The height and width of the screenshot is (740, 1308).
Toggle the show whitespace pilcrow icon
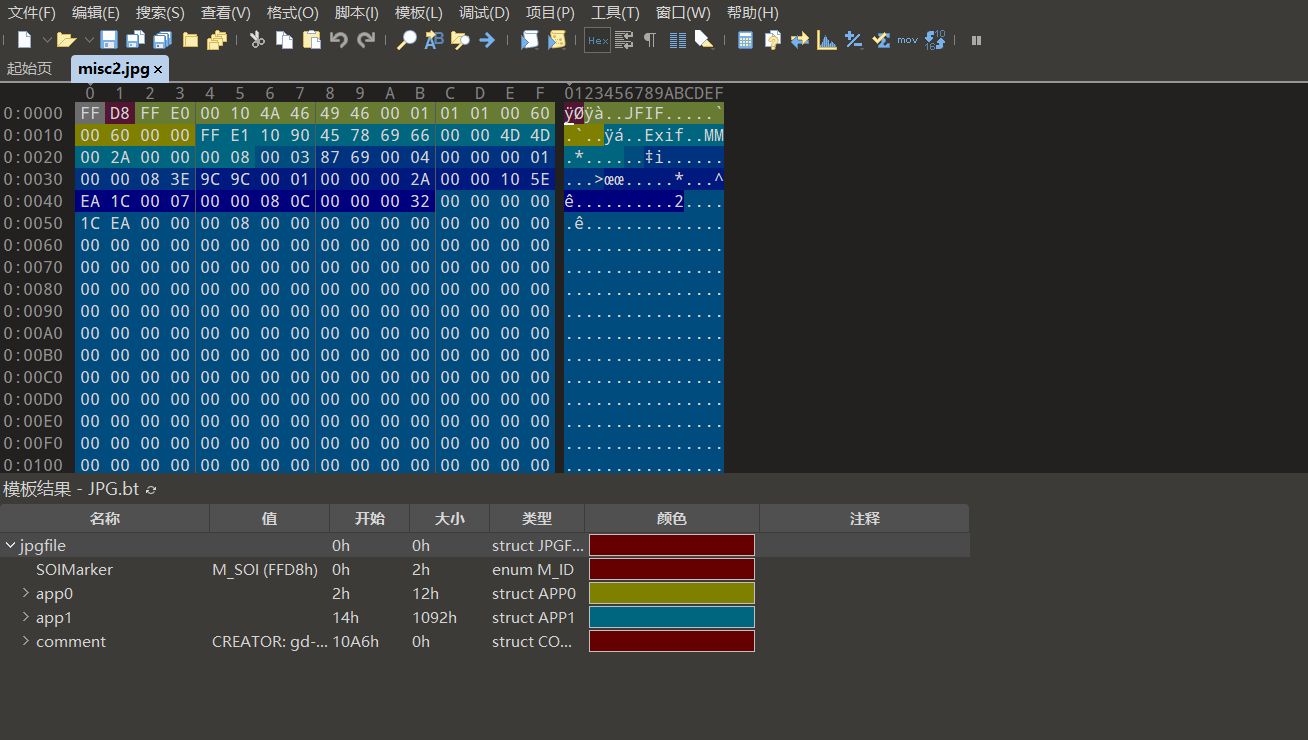(x=650, y=40)
